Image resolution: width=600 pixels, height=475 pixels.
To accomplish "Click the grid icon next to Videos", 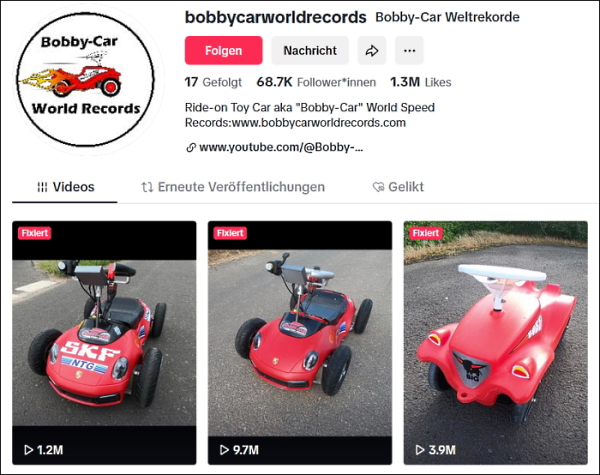I will click(x=42, y=187).
